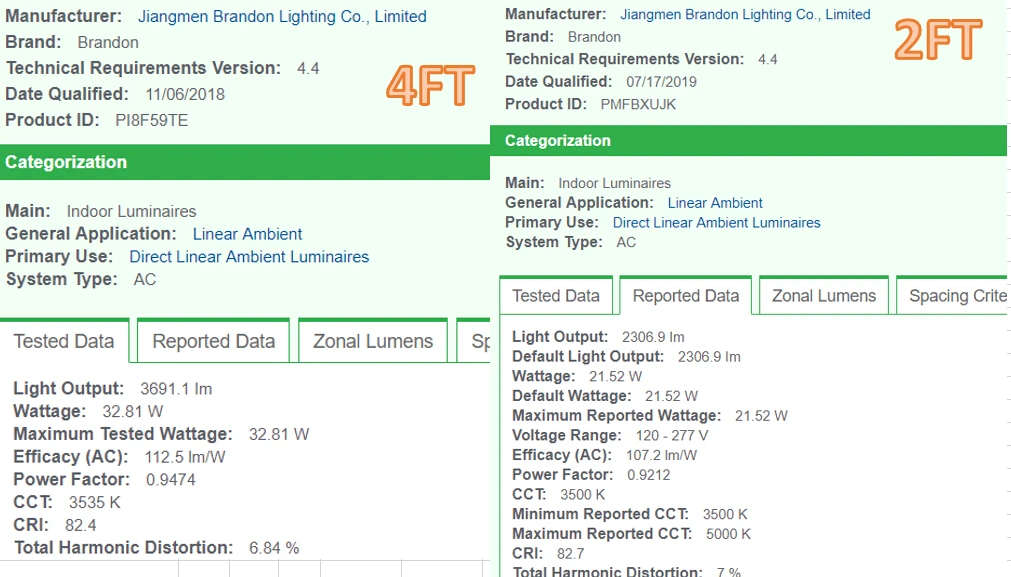Image resolution: width=1011 pixels, height=577 pixels.
Task: Open Zonal Lumens tab in 2FT listing
Action: click(x=824, y=296)
